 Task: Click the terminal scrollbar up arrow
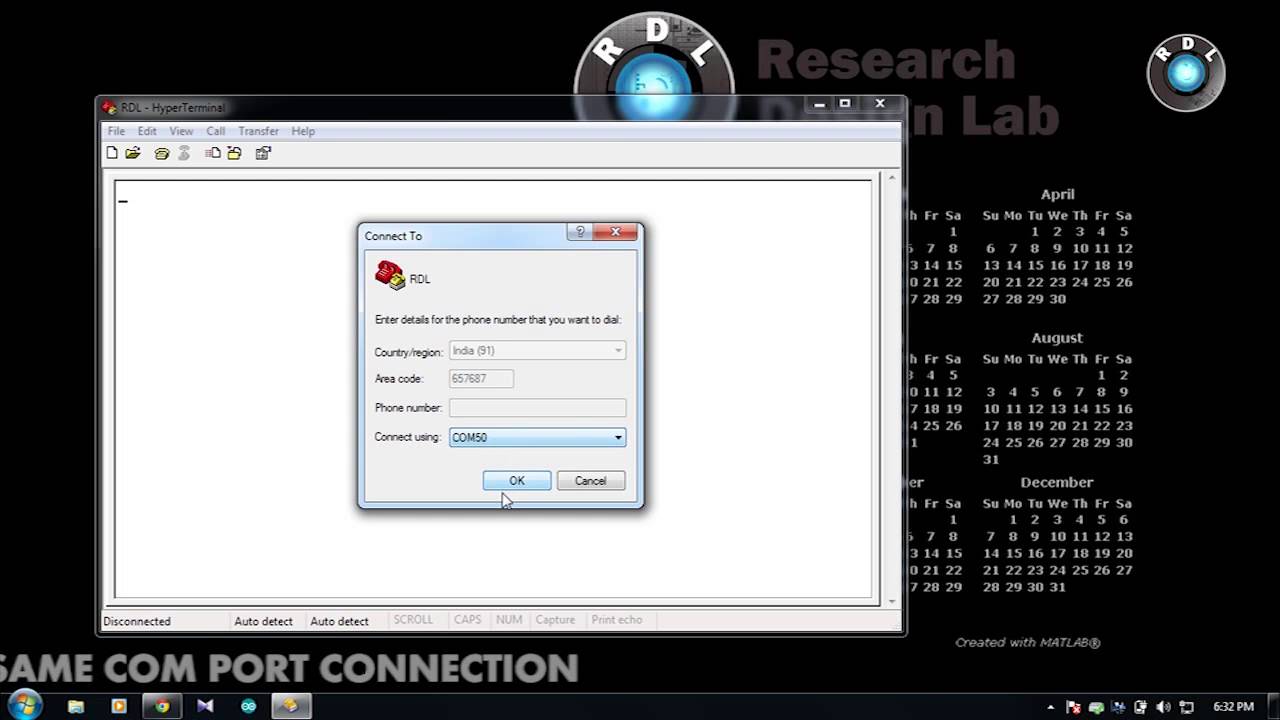[x=892, y=179]
